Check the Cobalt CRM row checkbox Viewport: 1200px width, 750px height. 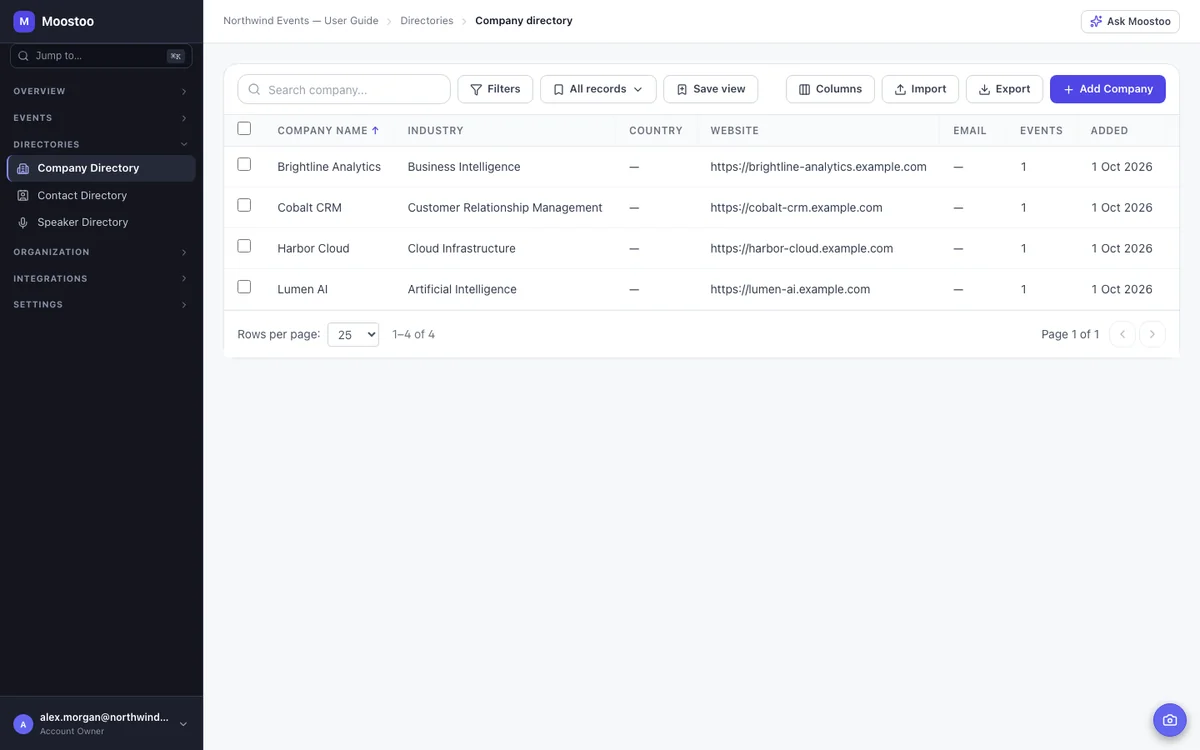tap(244, 205)
